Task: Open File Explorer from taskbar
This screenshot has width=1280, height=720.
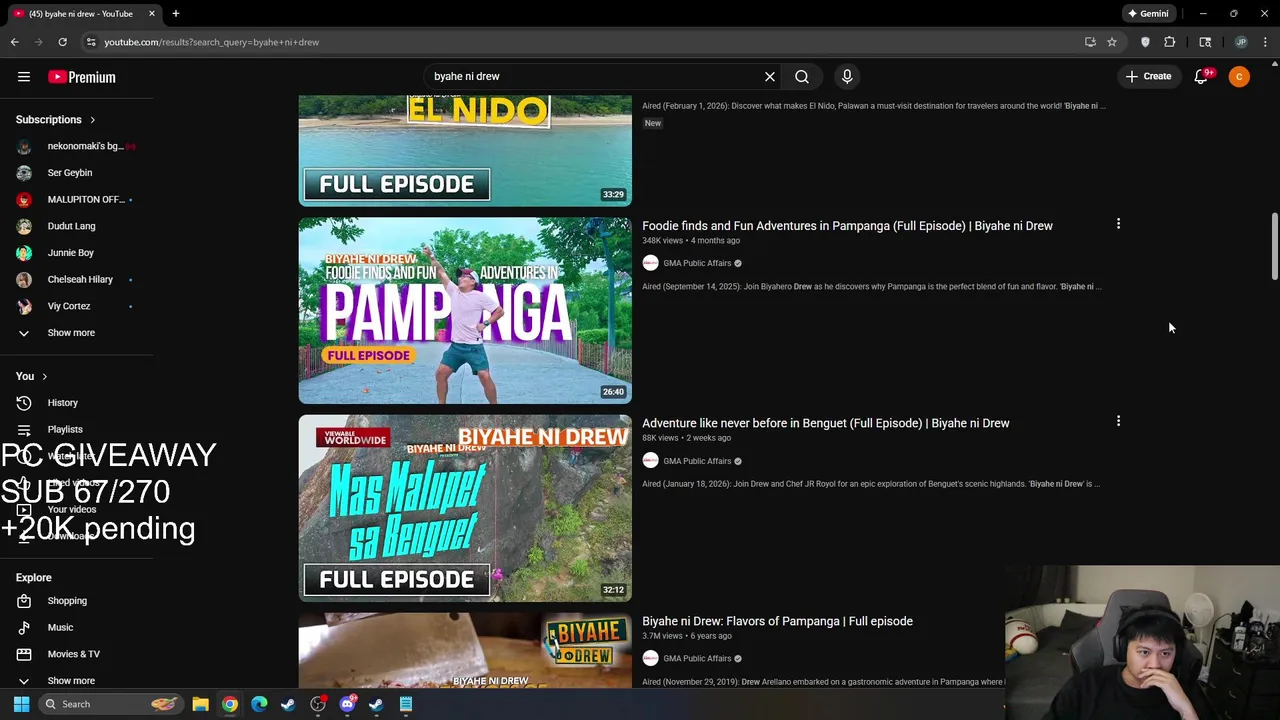Action: pyautogui.click(x=200, y=704)
